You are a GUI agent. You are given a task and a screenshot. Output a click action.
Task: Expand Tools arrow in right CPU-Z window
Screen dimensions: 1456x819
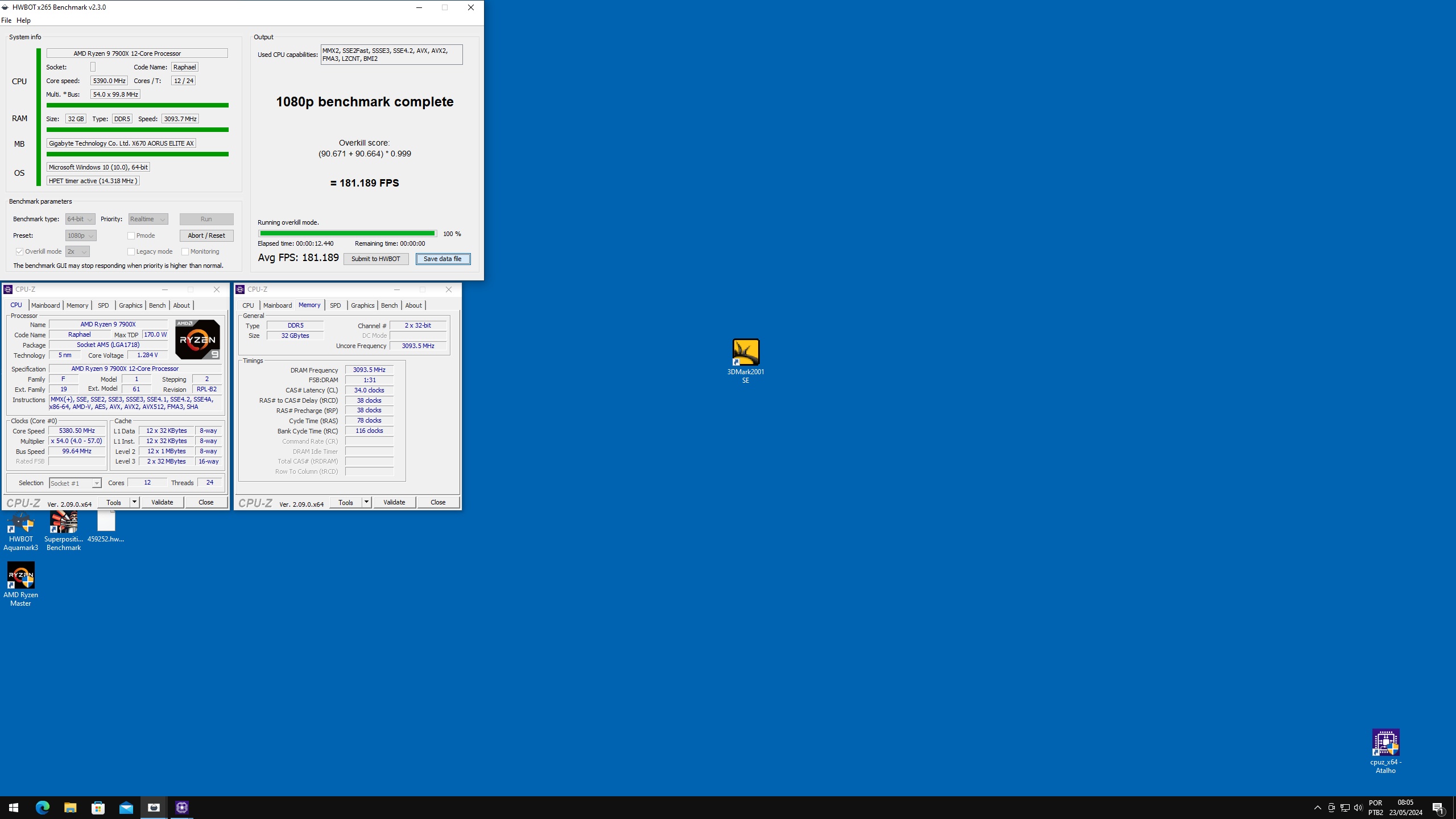(366, 502)
